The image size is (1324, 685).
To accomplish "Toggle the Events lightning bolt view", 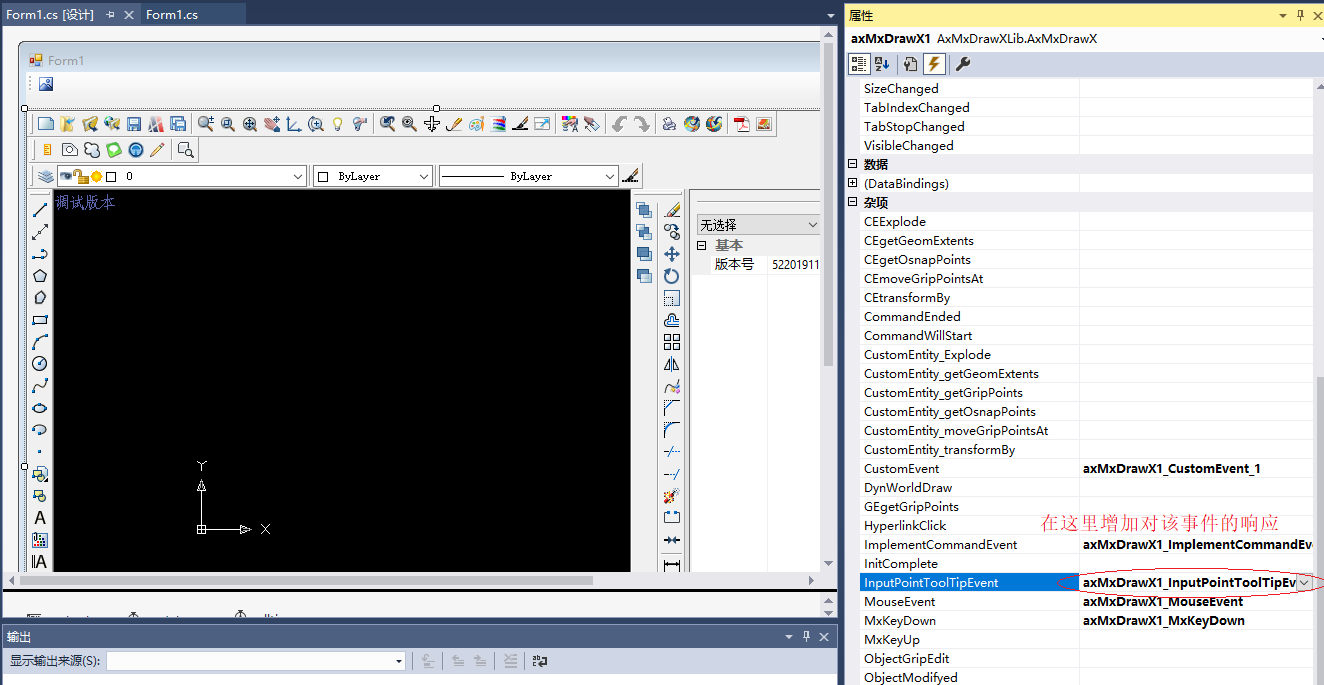I will point(933,64).
